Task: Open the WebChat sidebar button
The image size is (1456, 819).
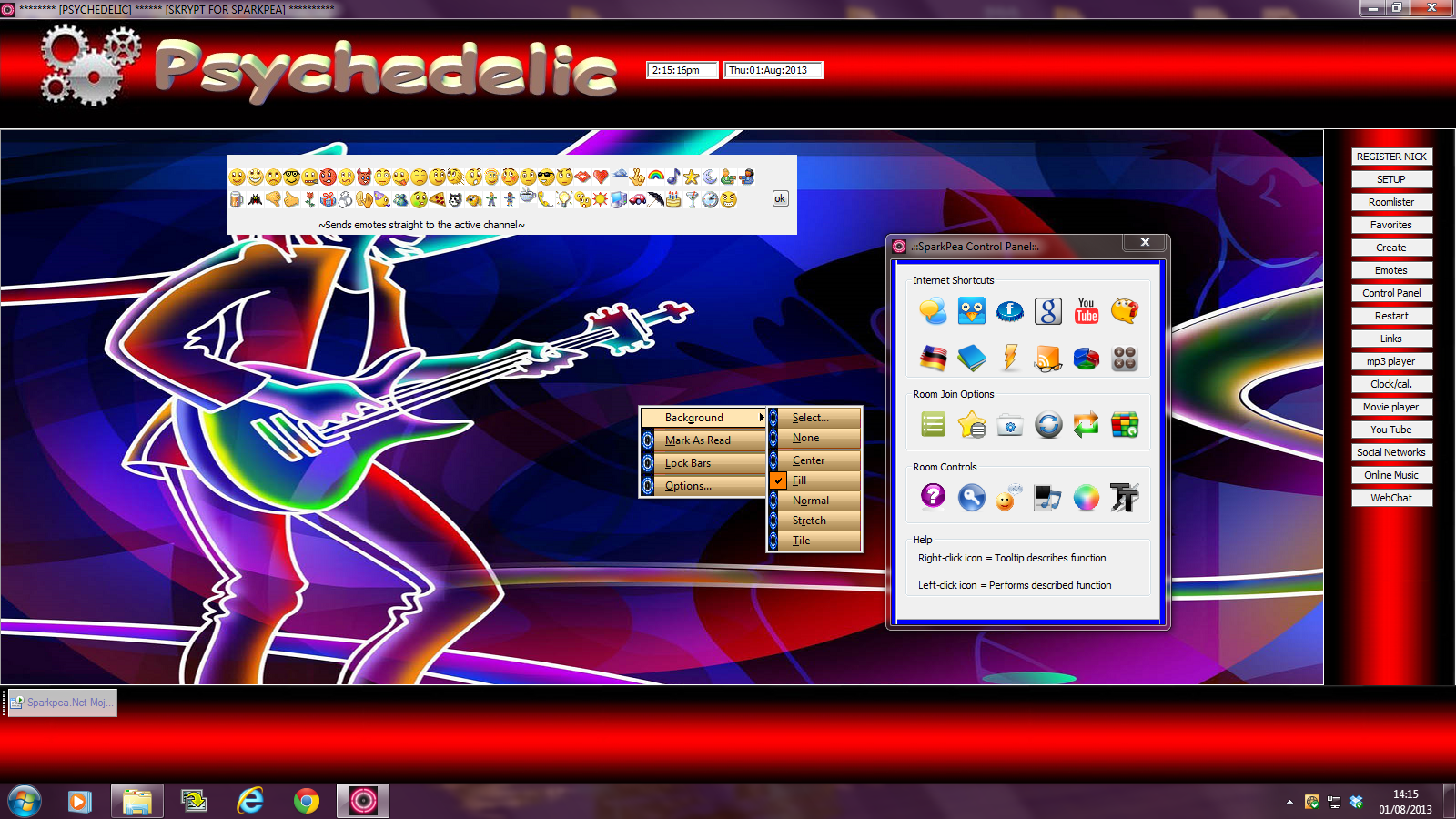Action: pos(1391,498)
